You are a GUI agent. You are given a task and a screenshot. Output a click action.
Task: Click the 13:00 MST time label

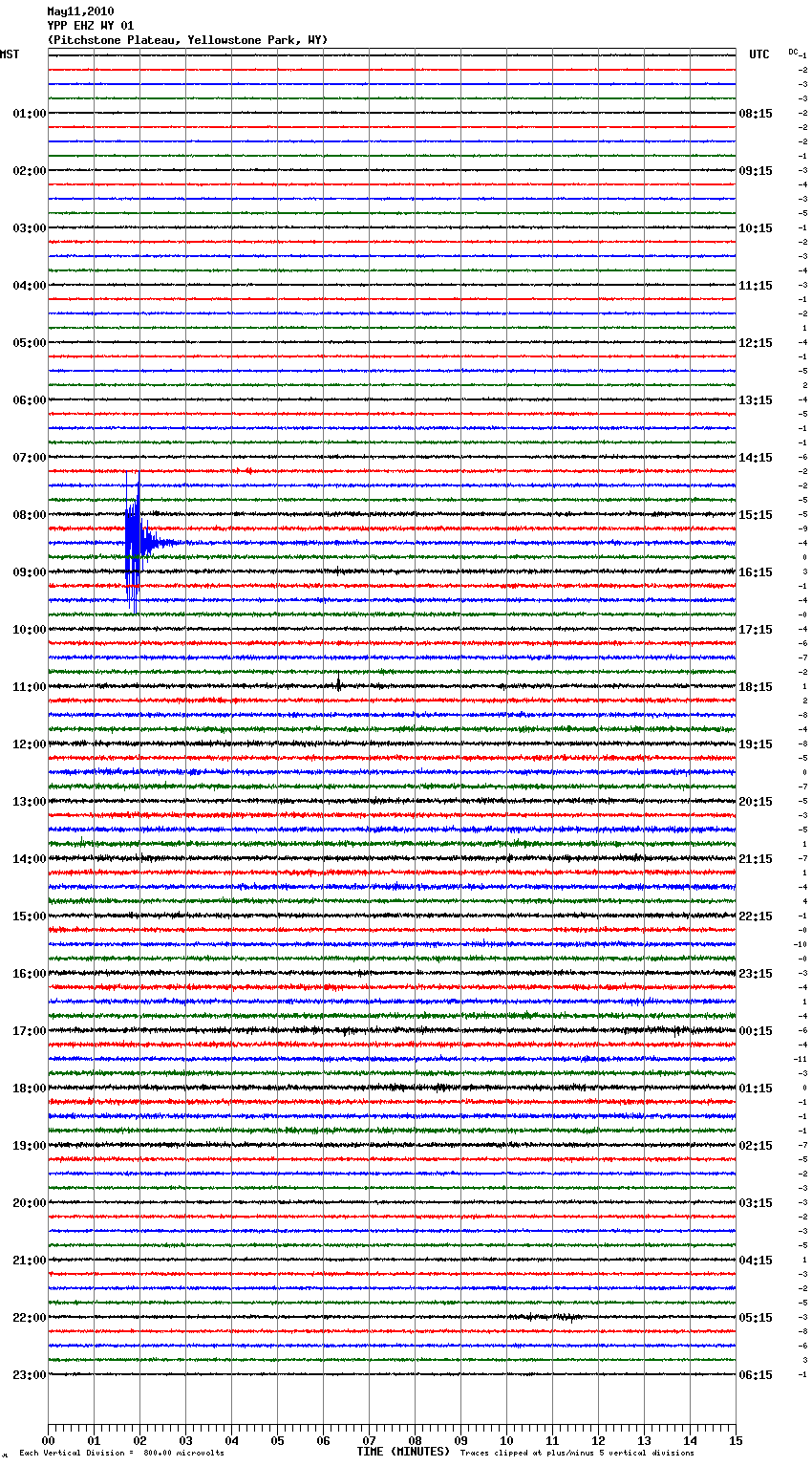click(30, 802)
